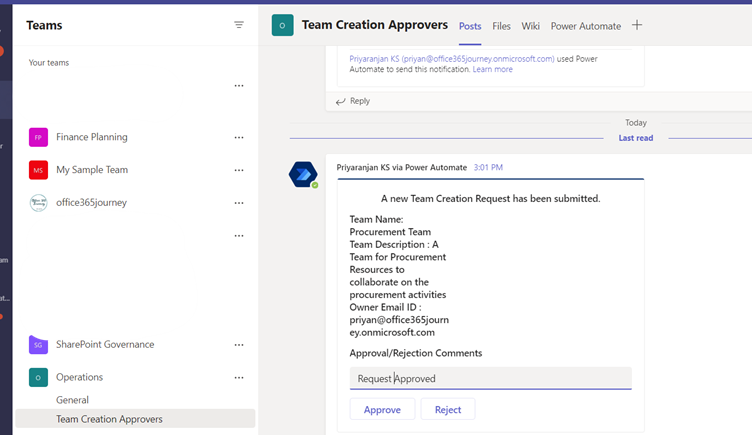The width and height of the screenshot is (752, 435).
Task: Open more options below Your teams heading
Action: tap(239, 86)
